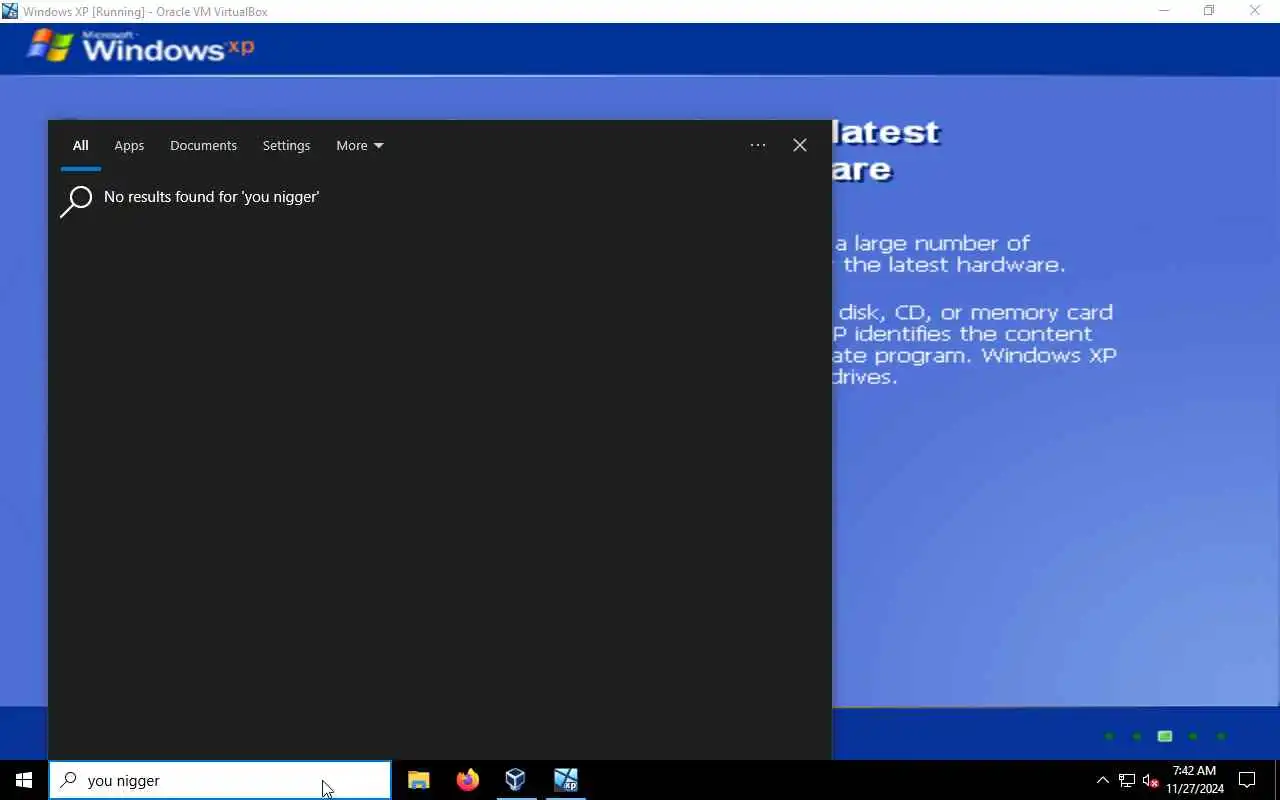This screenshot has height=800, width=1280.
Task: Close the Windows XP VirtualBox window
Action: coord(1255,11)
